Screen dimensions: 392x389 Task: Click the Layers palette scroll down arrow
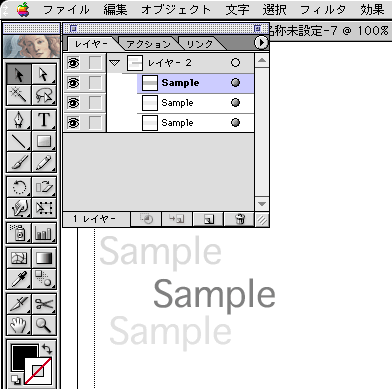[262, 204]
